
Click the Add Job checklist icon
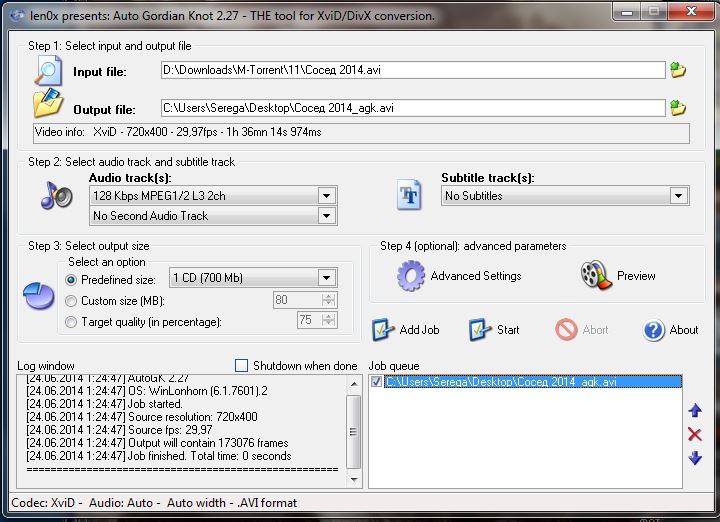click(382, 330)
